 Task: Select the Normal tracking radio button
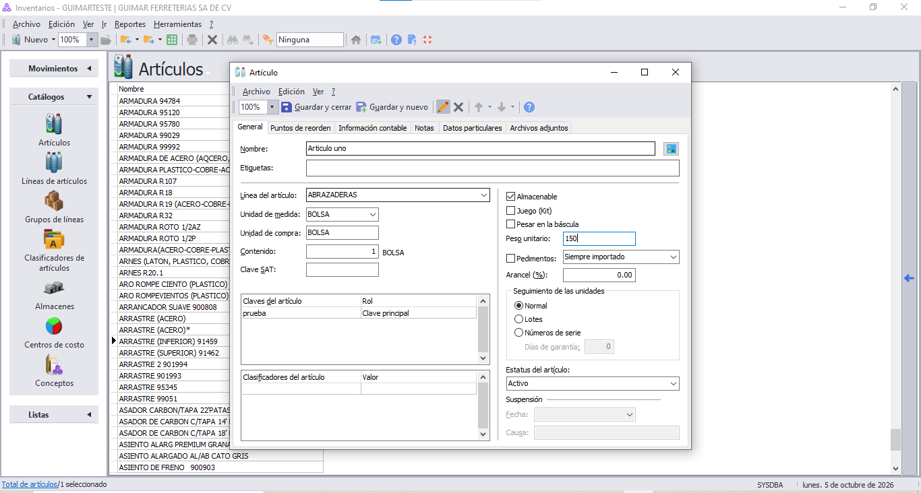519,306
